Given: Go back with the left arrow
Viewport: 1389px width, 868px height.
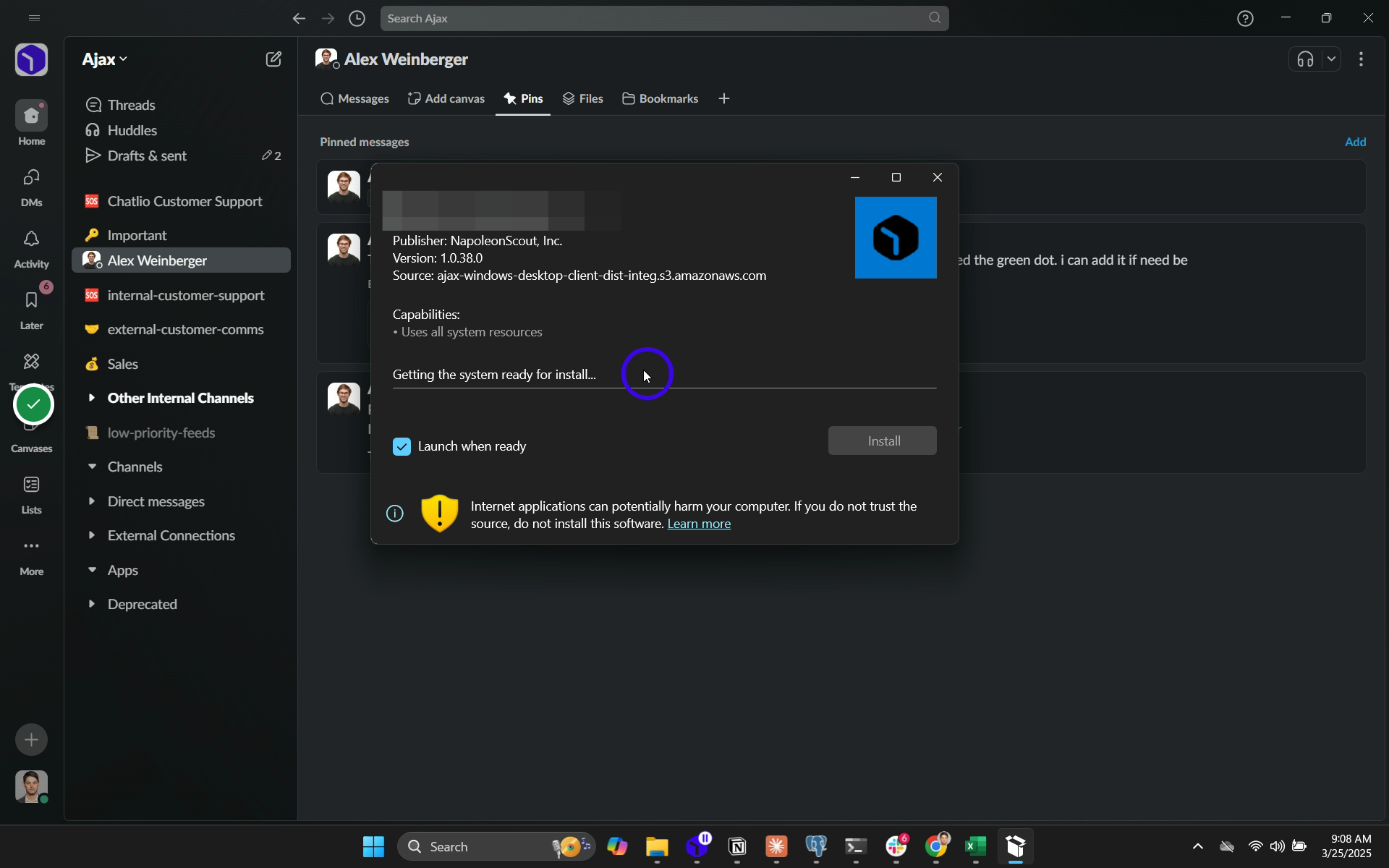Looking at the screenshot, I should (299, 18).
